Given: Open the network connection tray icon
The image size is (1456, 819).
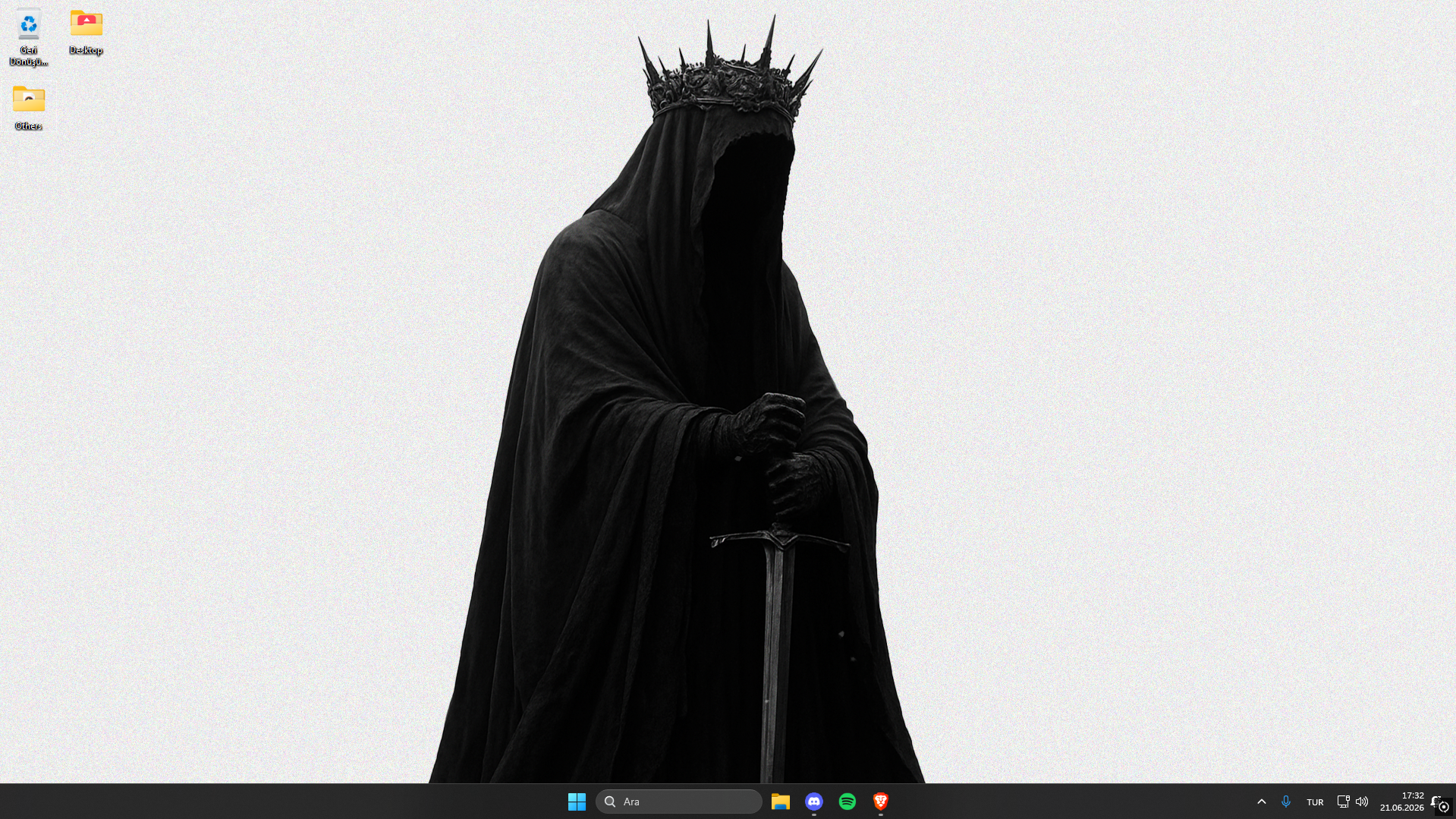Looking at the screenshot, I should (x=1343, y=802).
